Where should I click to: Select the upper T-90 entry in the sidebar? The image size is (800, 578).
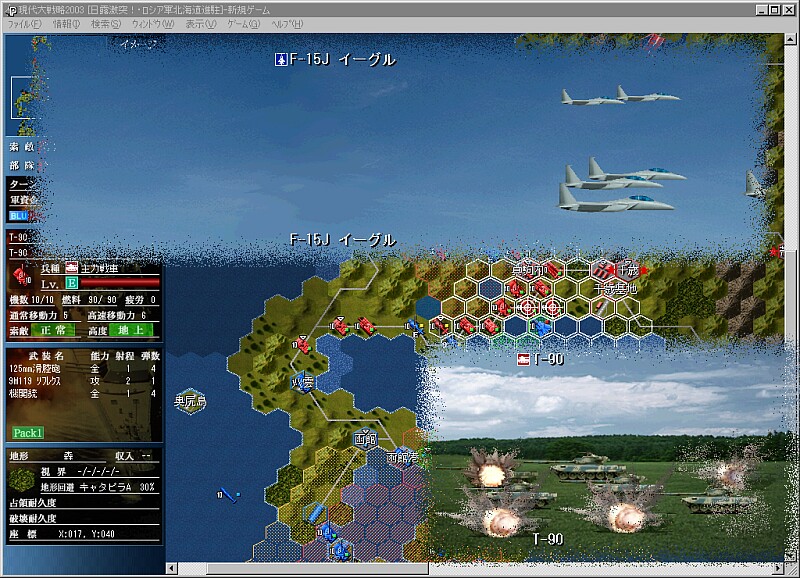point(18,237)
